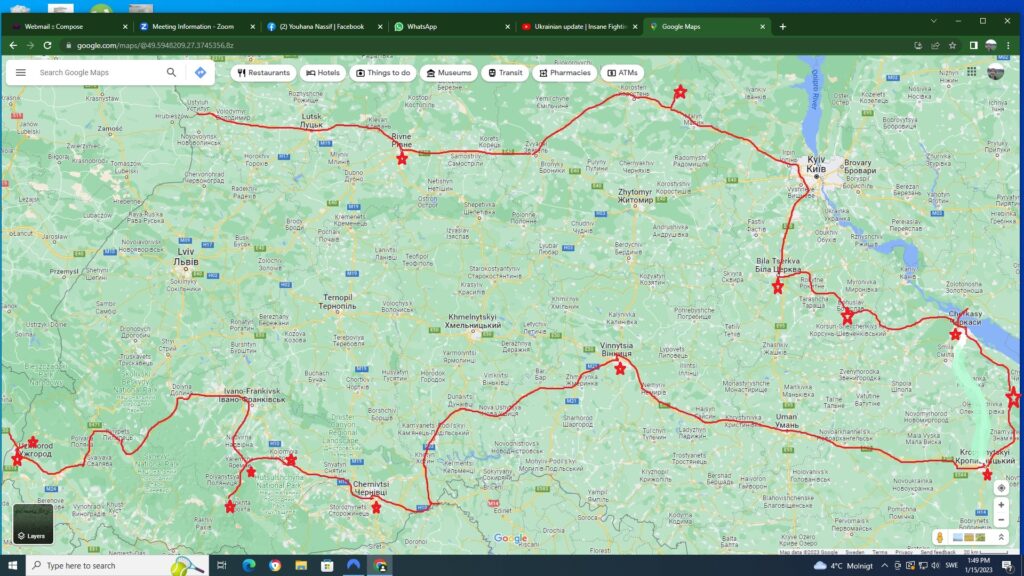Toggle the browser side panel
The height and width of the screenshot is (576, 1024).
[973, 46]
